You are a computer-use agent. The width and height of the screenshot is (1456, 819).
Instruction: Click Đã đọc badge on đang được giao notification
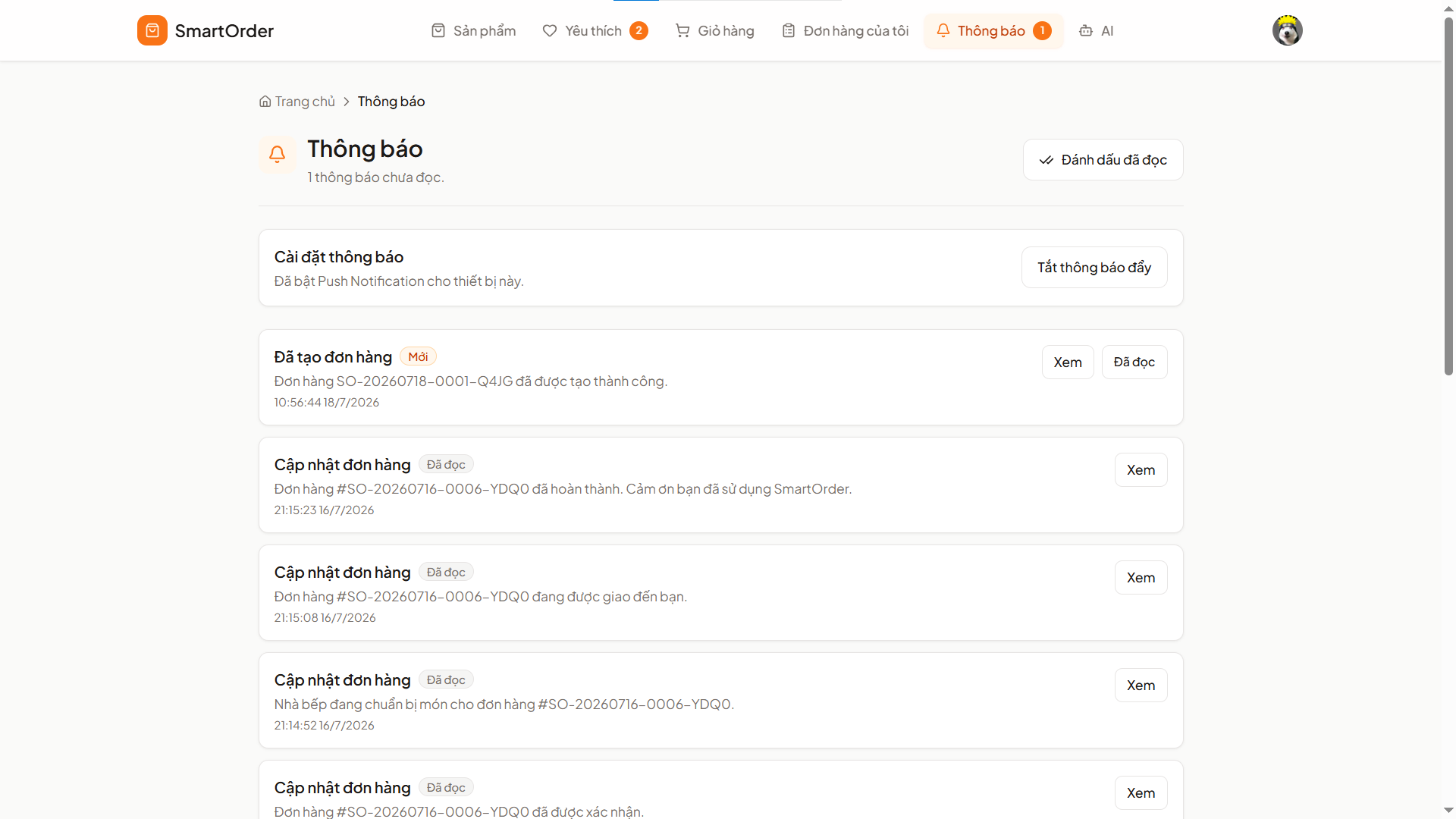446,572
